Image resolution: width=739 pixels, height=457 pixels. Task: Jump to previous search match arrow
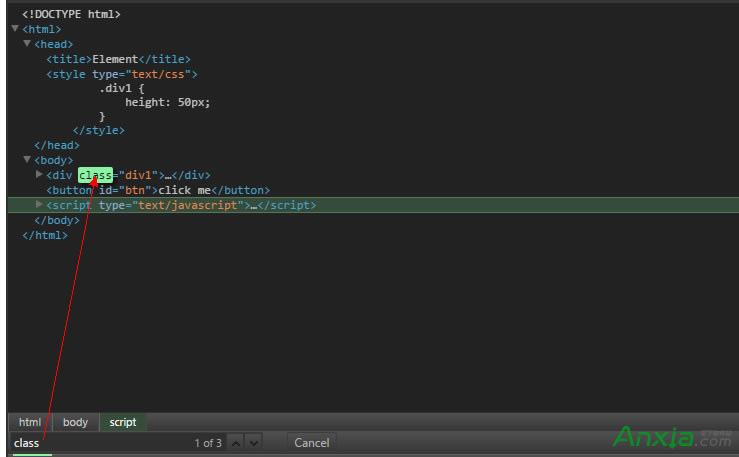coord(236,443)
